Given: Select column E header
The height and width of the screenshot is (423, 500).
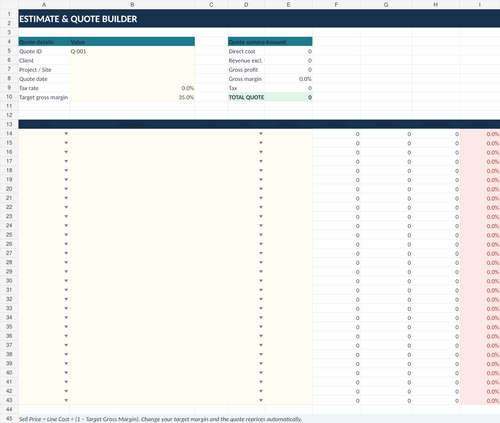Looking at the screenshot, I should pyautogui.click(x=288, y=5).
